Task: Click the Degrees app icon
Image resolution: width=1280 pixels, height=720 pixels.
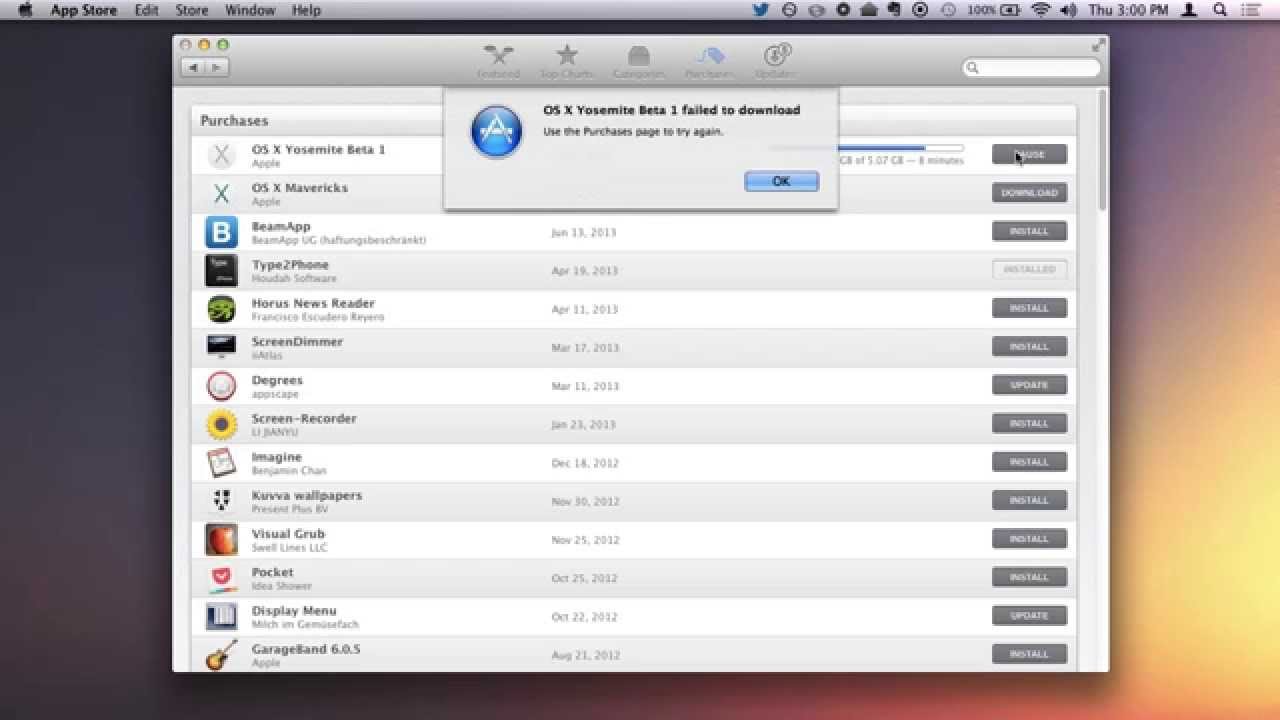Action: point(221,386)
